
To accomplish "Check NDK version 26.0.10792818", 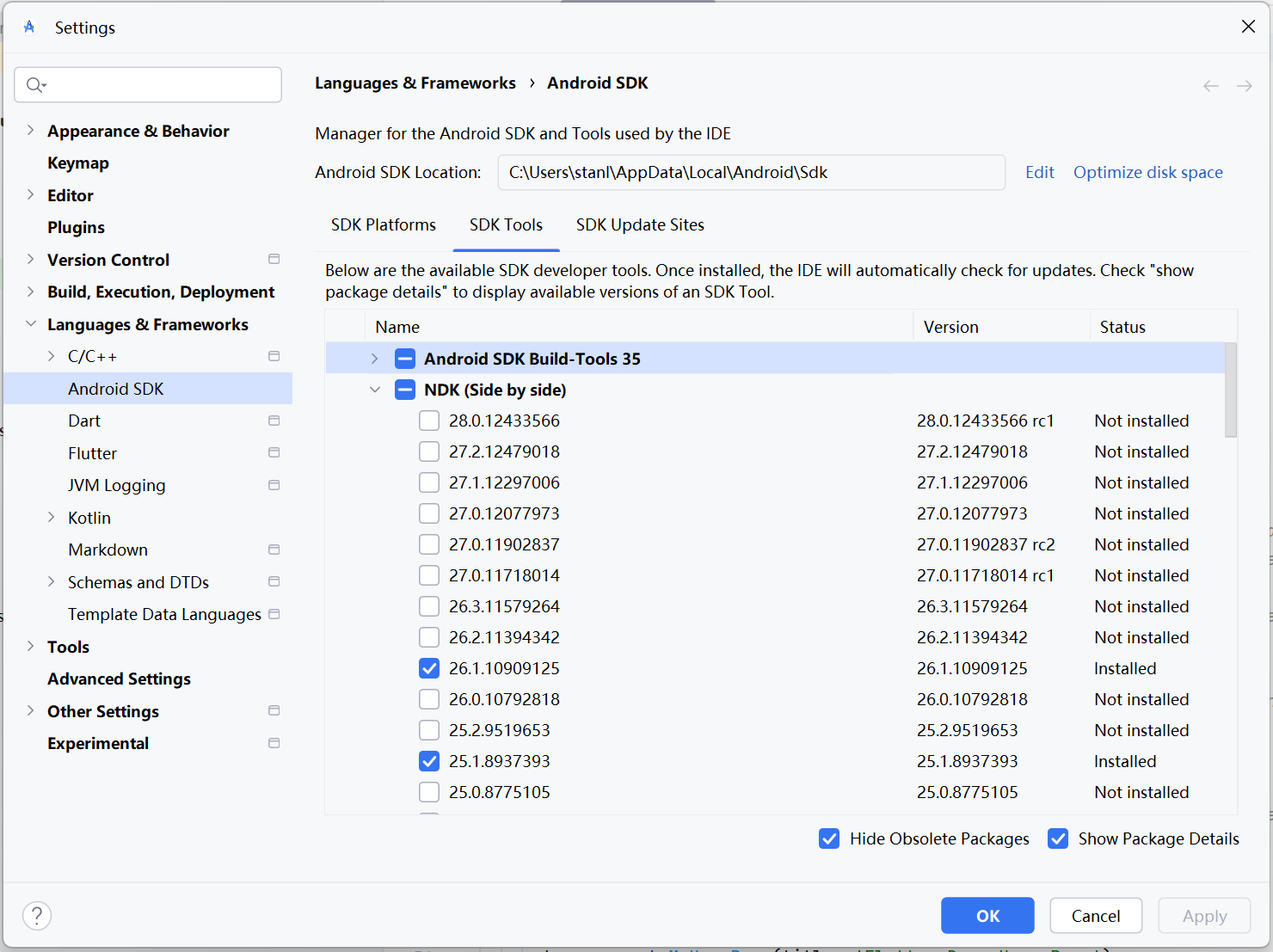I will pyautogui.click(x=429, y=699).
